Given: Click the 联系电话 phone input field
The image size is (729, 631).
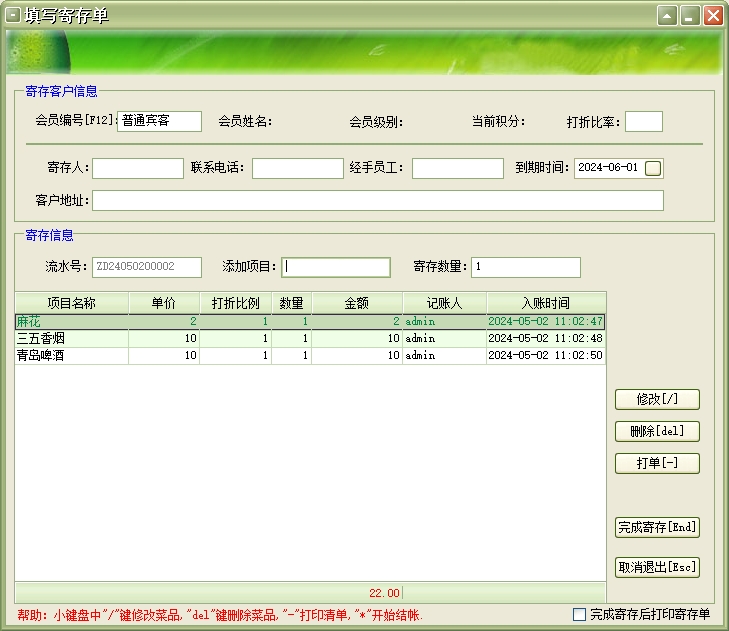Looking at the screenshot, I should pos(297,168).
